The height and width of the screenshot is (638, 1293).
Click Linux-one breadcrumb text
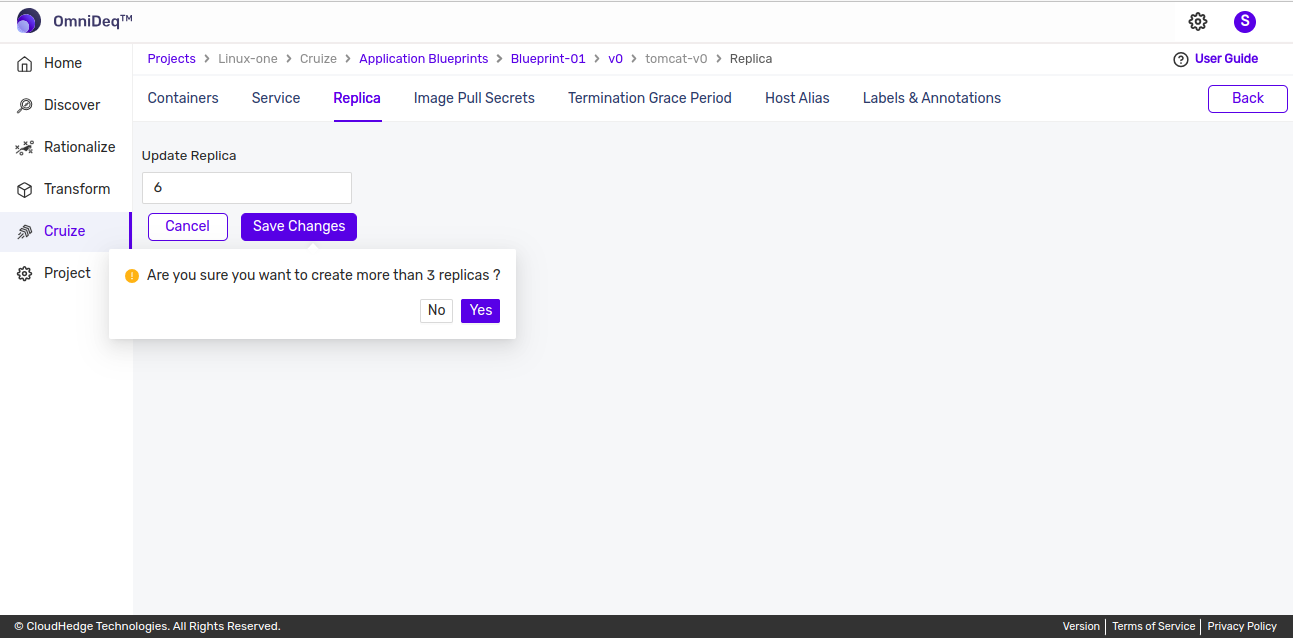(248, 59)
